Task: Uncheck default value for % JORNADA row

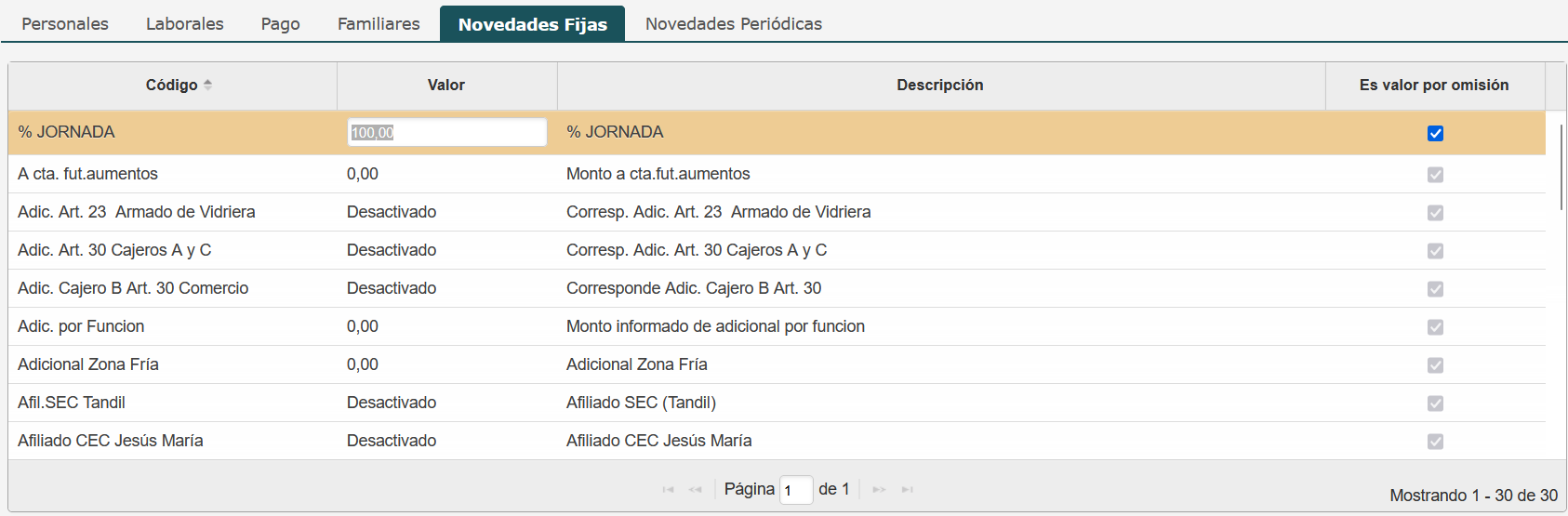Action: (x=1435, y=133)
